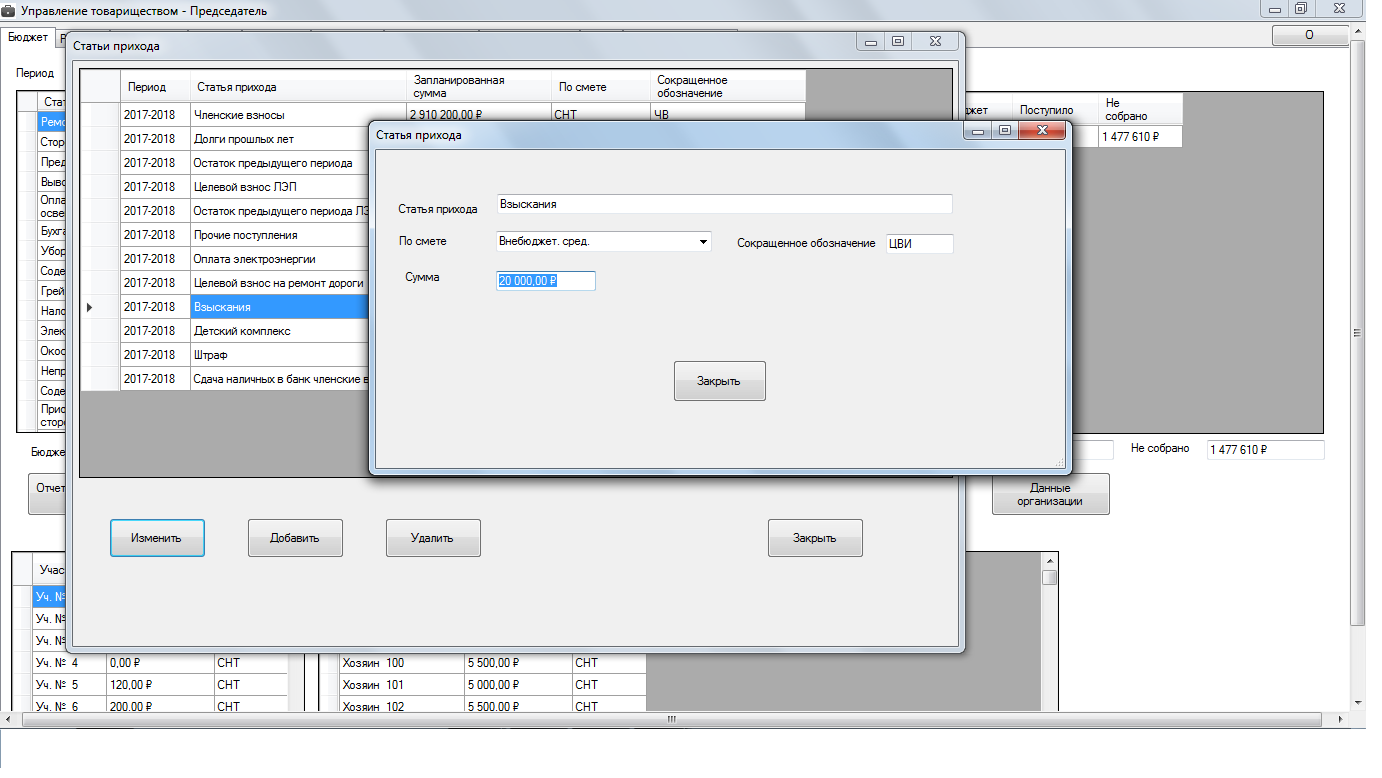Click the Сокращенное обозначение field with ЦВИ
Image resolution: width=1382 pixels, height=778 pixels.
click(919, 243)
